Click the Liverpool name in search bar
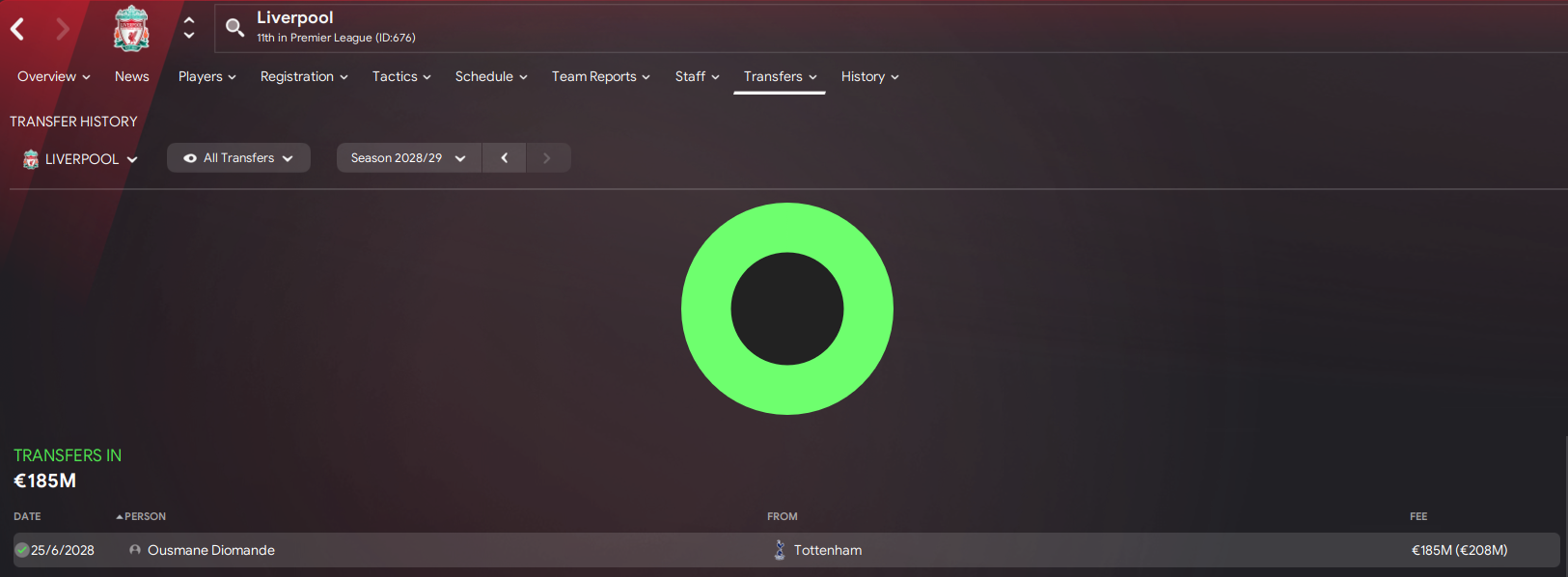The height and width of the screenshot is (577, 1568). (x=295, y=17)
